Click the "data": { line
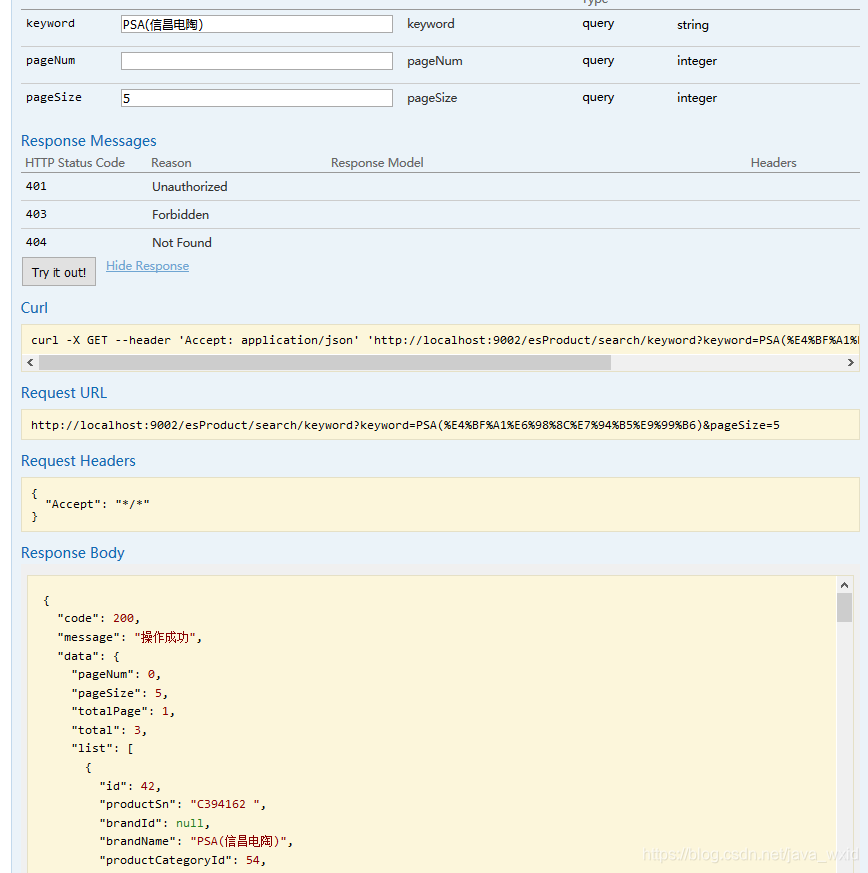The width and height of the screenshot is (868, 873). [89, 656]
